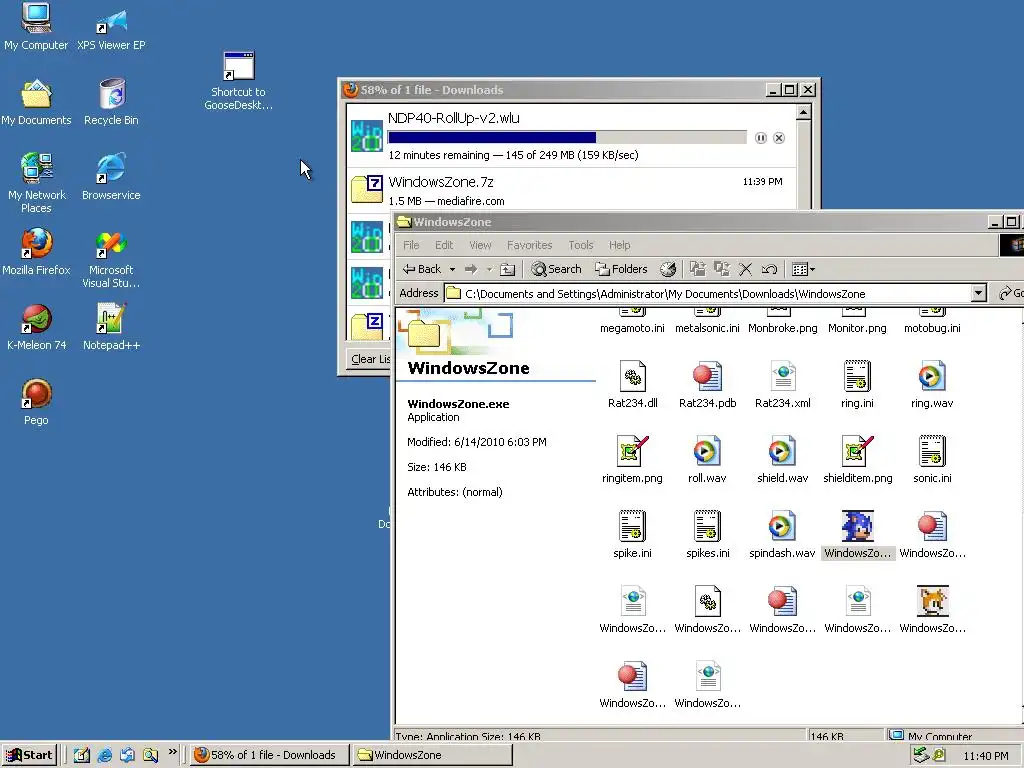
Task: Click the motobug.ini file name
Action: [932, 328]
